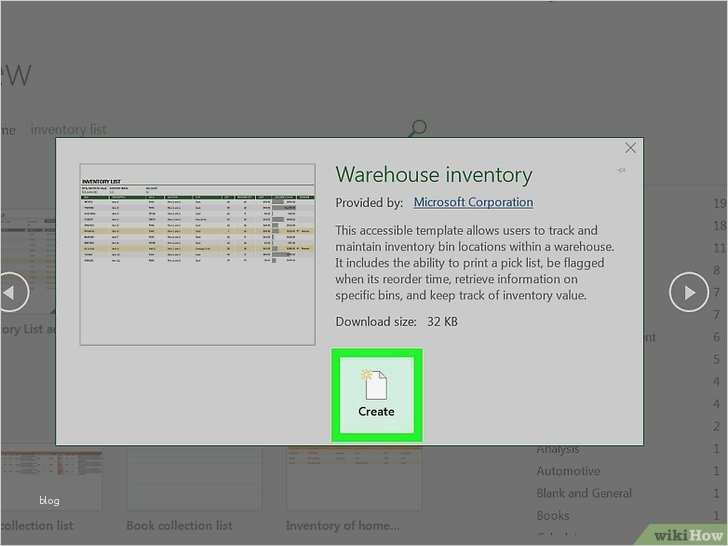Select the Analysis category
Screen dimensions: 728x546
point(558,449)
